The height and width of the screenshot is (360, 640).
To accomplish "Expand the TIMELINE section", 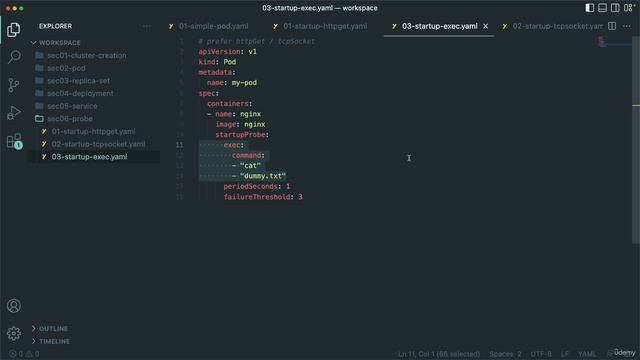I will tap(54, 341).
